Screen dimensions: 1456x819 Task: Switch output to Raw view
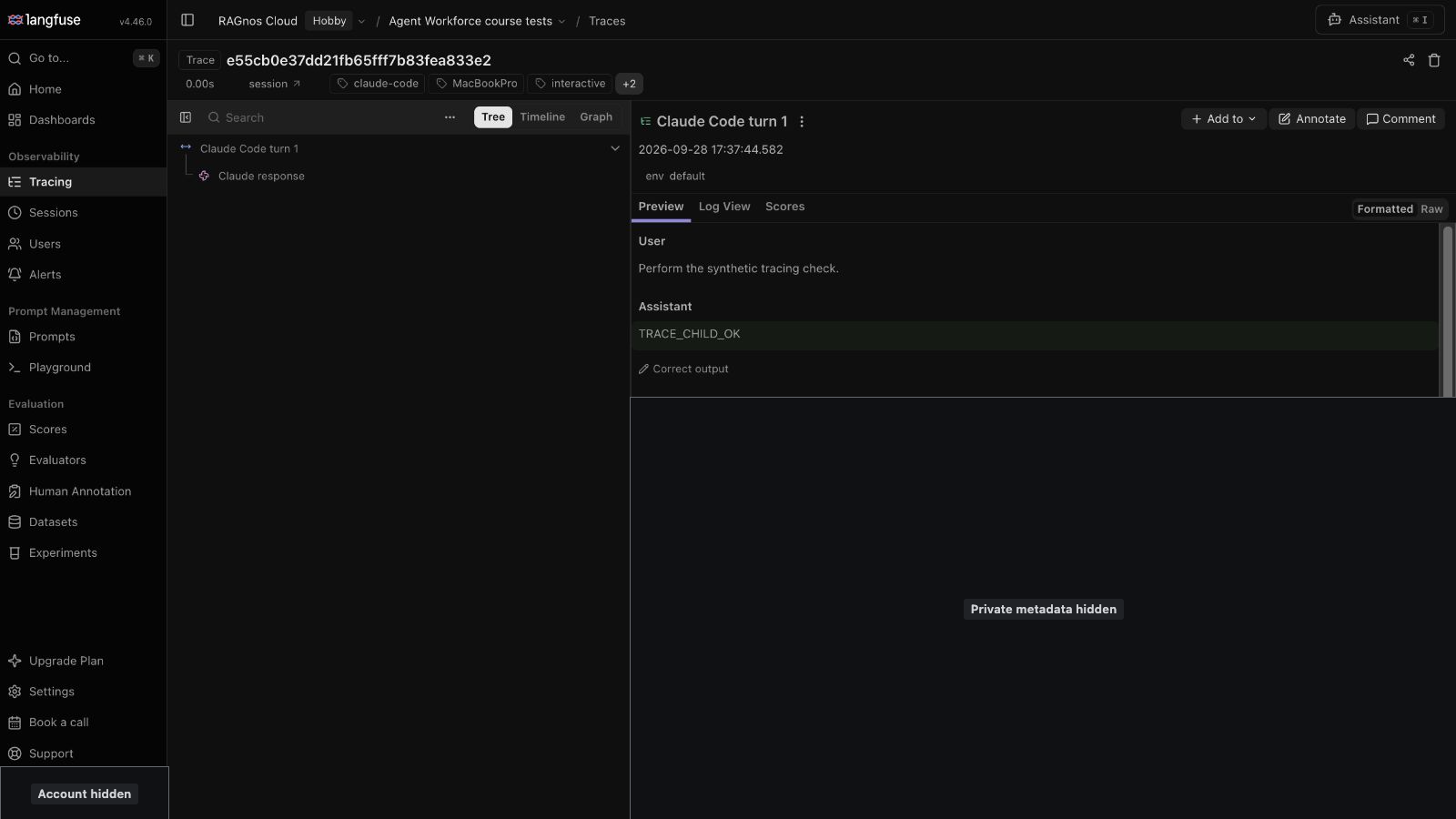point(1431,209)
